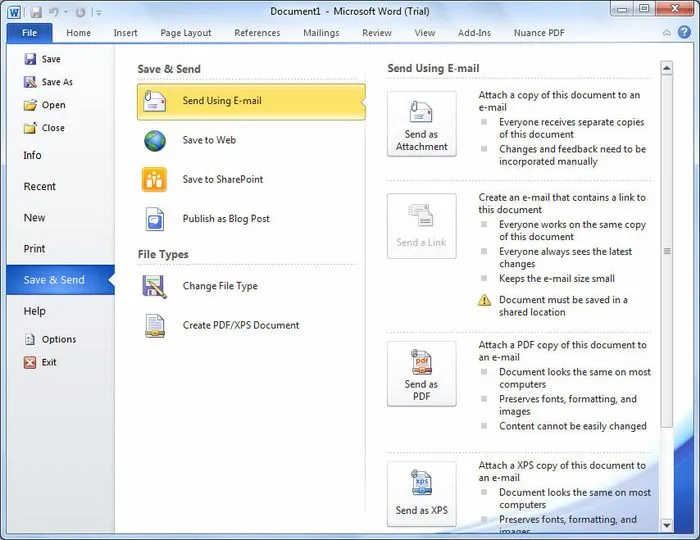
Task: Switch to the Mailings tab
Action: [321, 33]
